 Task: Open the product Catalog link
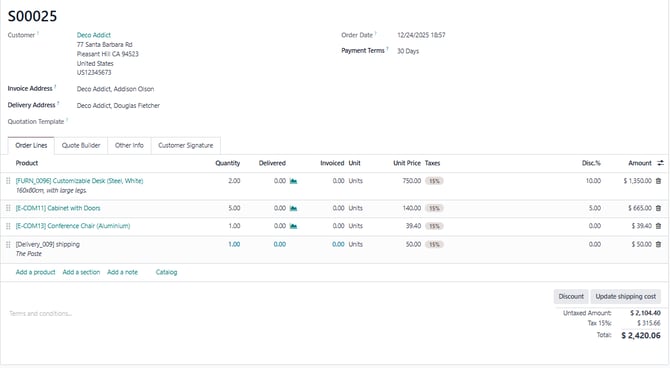point(166,272)
